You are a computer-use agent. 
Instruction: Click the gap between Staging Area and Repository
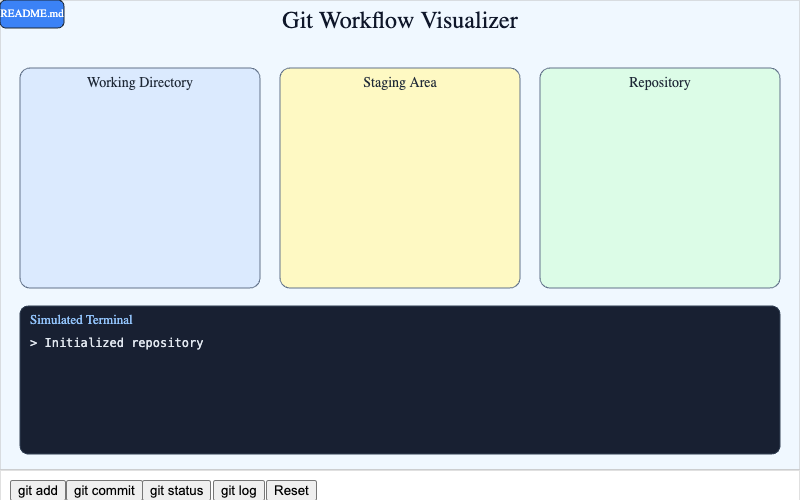tap(530, 180)
